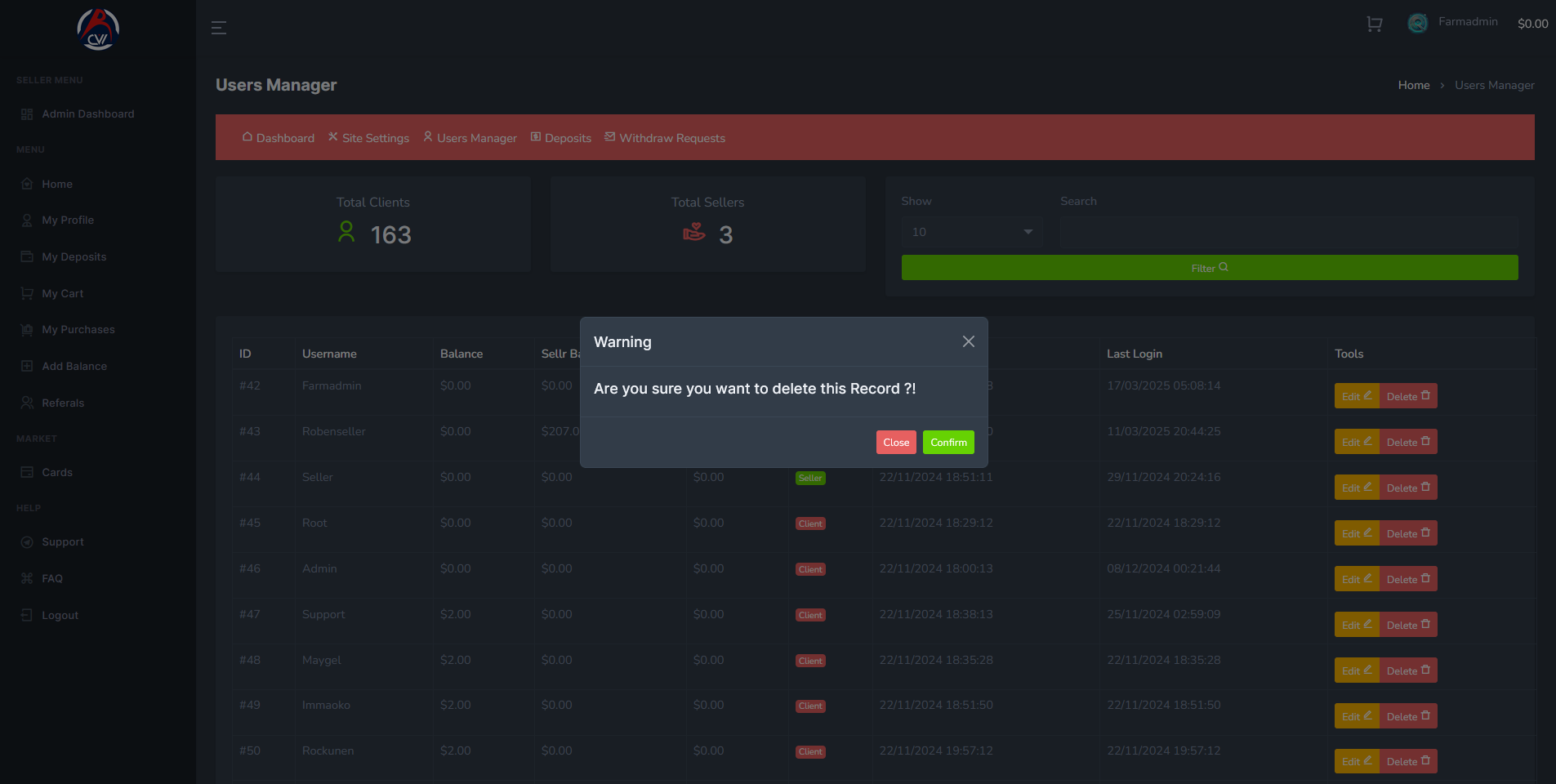This screenshot has height=784, width=1556.
Task: Click the red Close button in the dialog
Action: pyautogui.click(x=896, y=442)
